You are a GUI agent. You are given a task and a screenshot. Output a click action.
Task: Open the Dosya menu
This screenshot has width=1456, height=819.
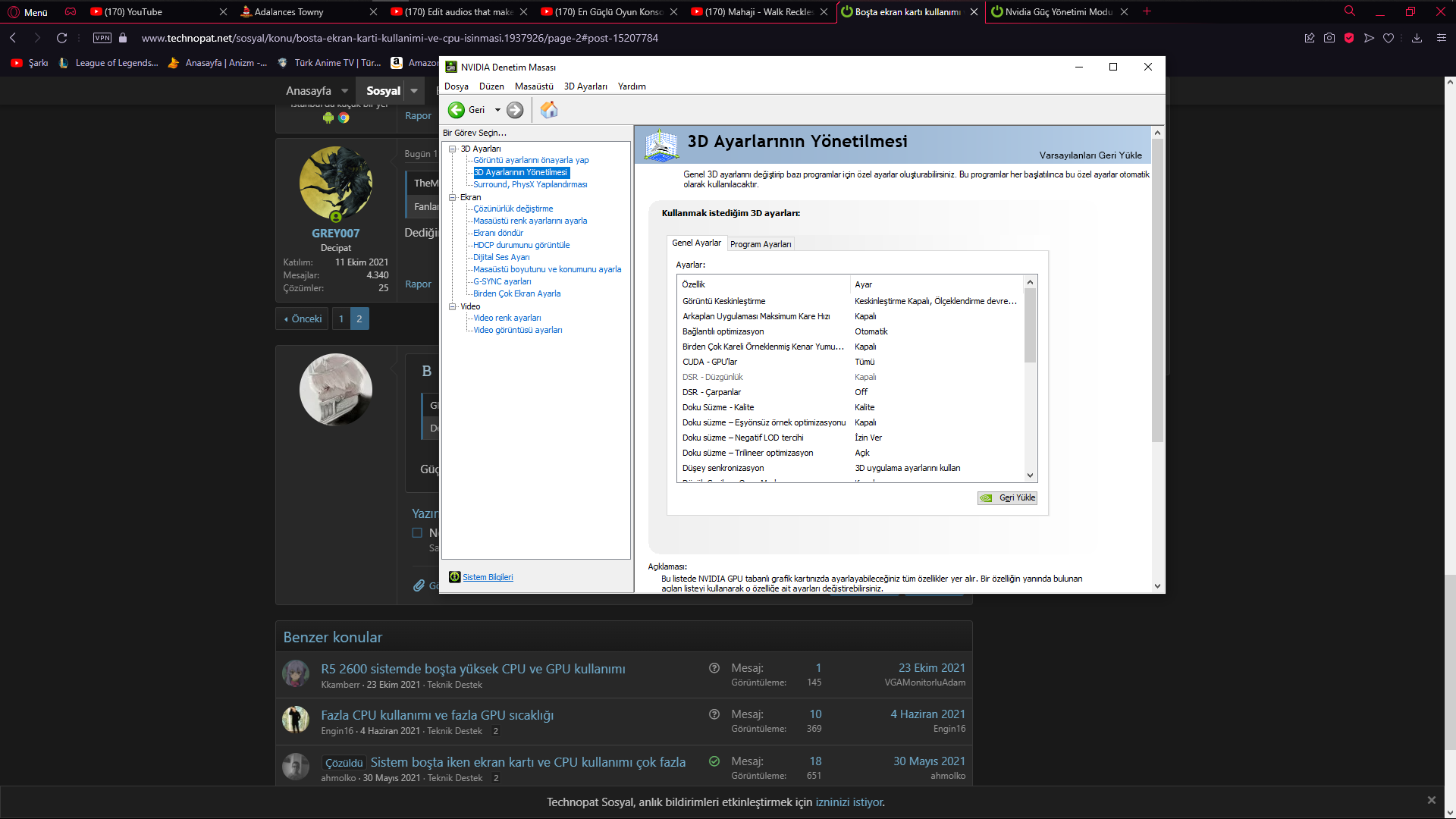tap(457, 86)
